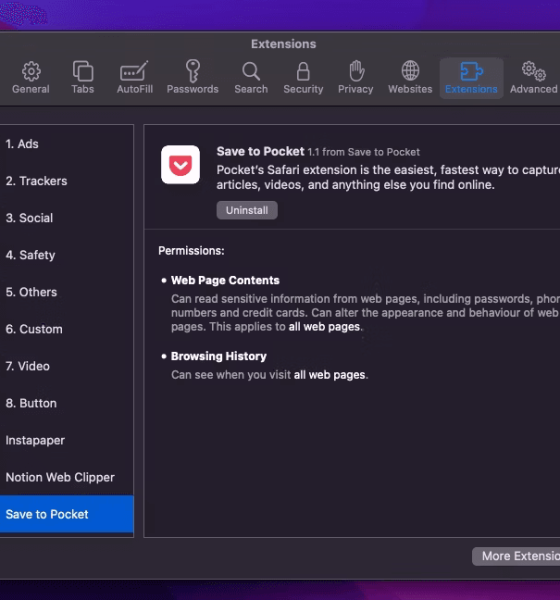Select the 2. Trackers extension
The image size is (560, 600).
point(67,181)
